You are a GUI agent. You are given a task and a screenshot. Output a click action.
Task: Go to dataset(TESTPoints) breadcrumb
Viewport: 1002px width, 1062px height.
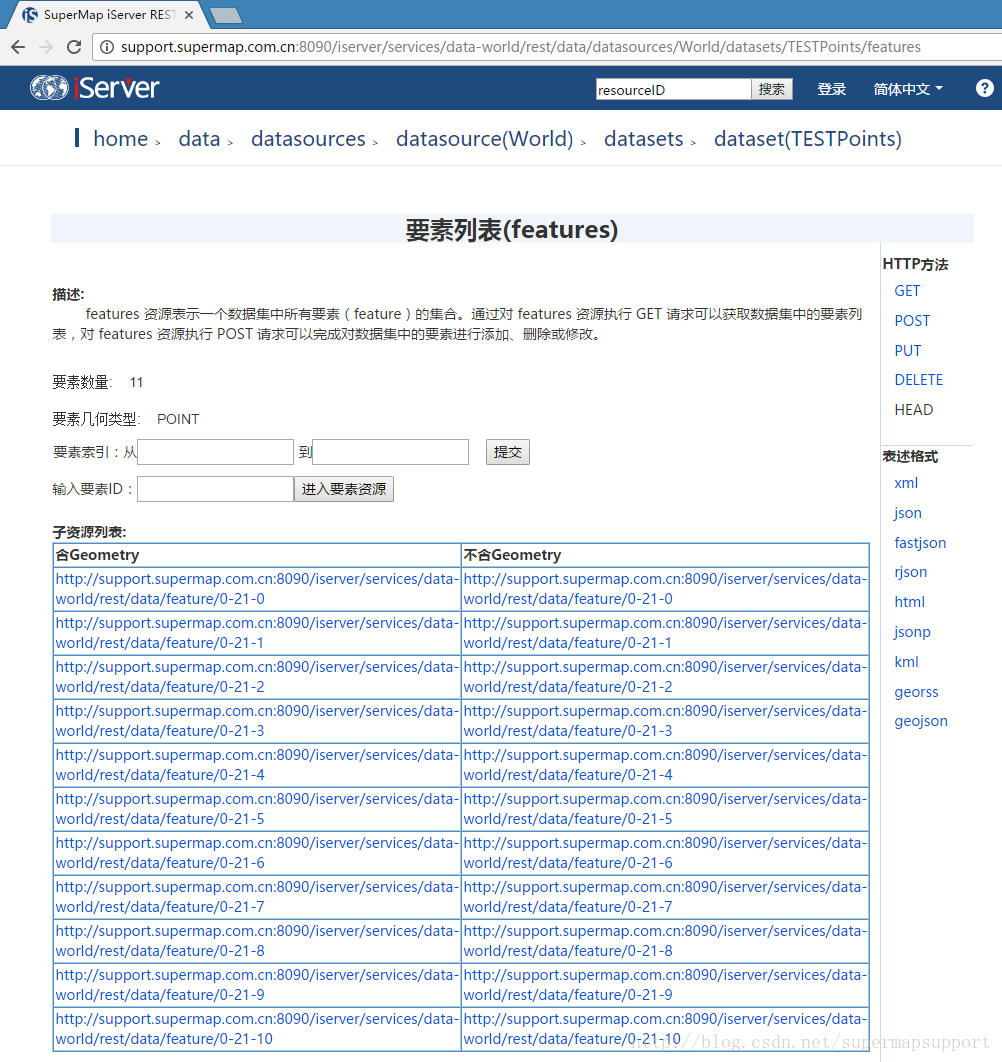(808, 139)
